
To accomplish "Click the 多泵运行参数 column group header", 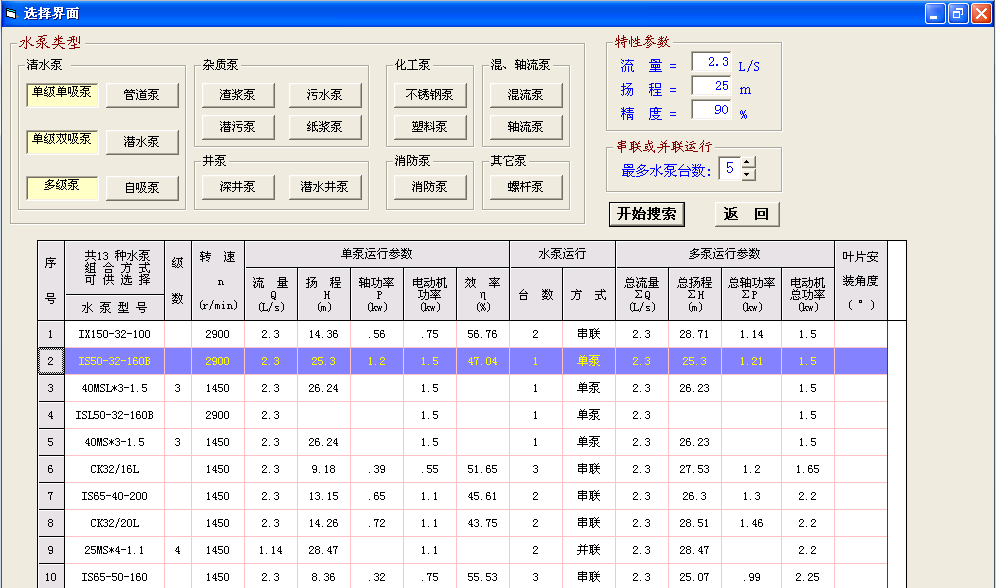I will [725, 254].
